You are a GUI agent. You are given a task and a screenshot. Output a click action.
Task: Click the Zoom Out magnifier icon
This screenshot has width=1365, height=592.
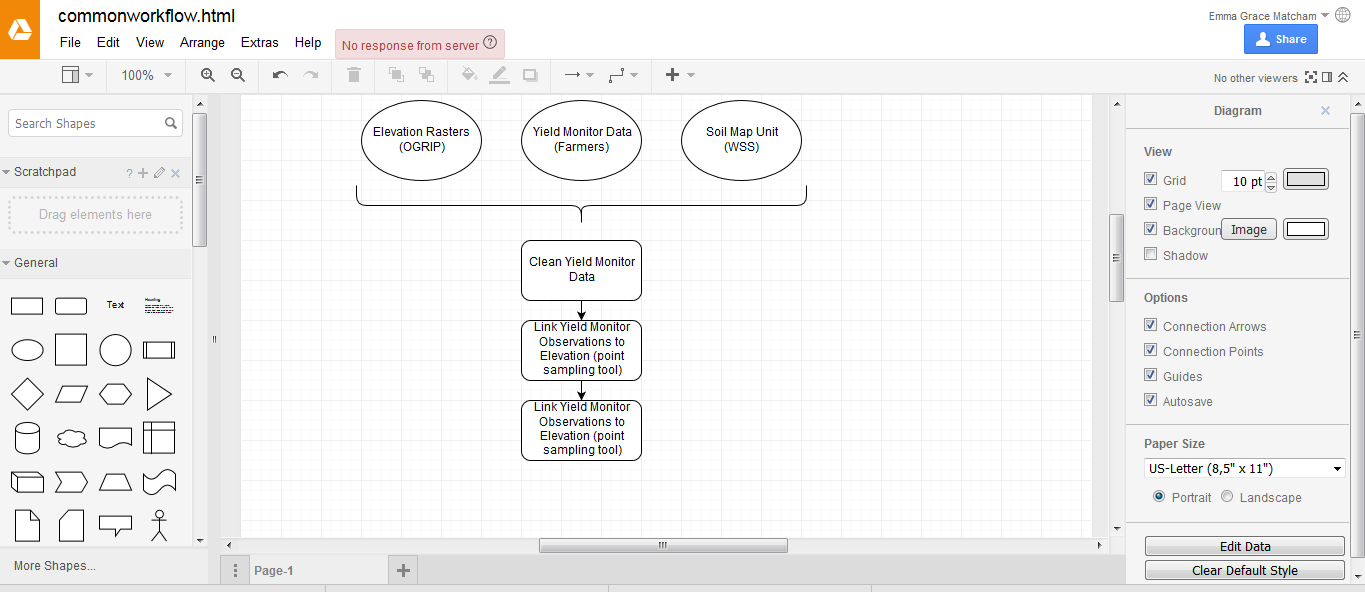(238, 75)
